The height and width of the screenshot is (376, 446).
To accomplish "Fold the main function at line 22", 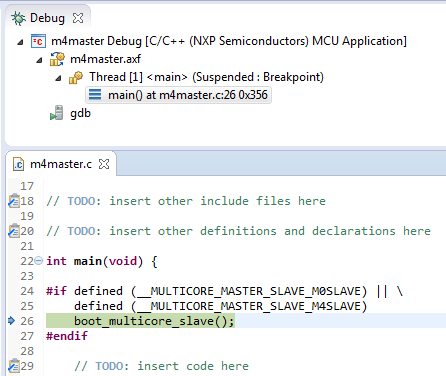I will pyautogui.click(x=39, y=260).
